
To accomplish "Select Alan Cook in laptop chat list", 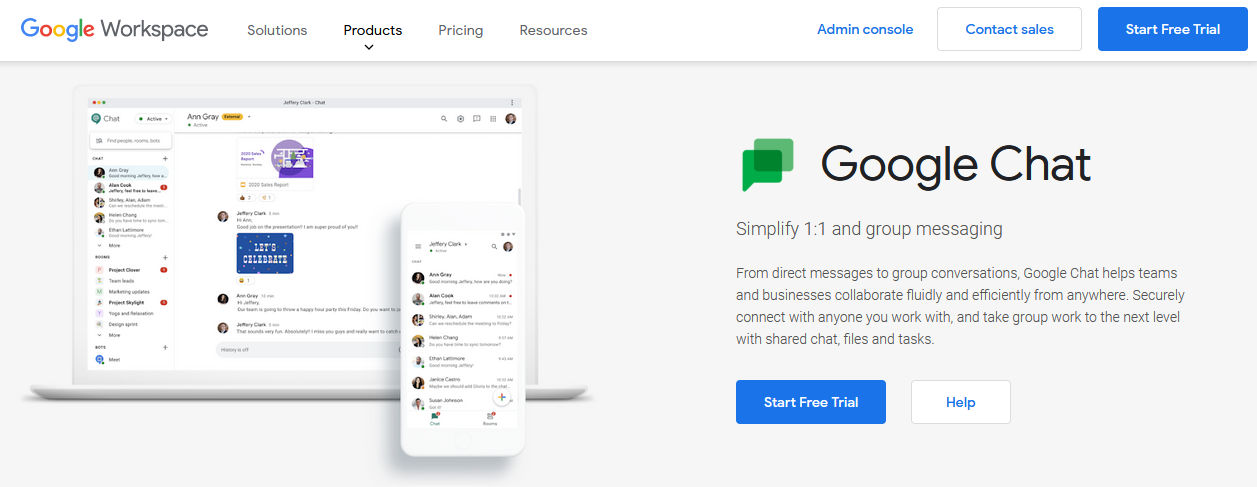I will (x=131, y=187).
